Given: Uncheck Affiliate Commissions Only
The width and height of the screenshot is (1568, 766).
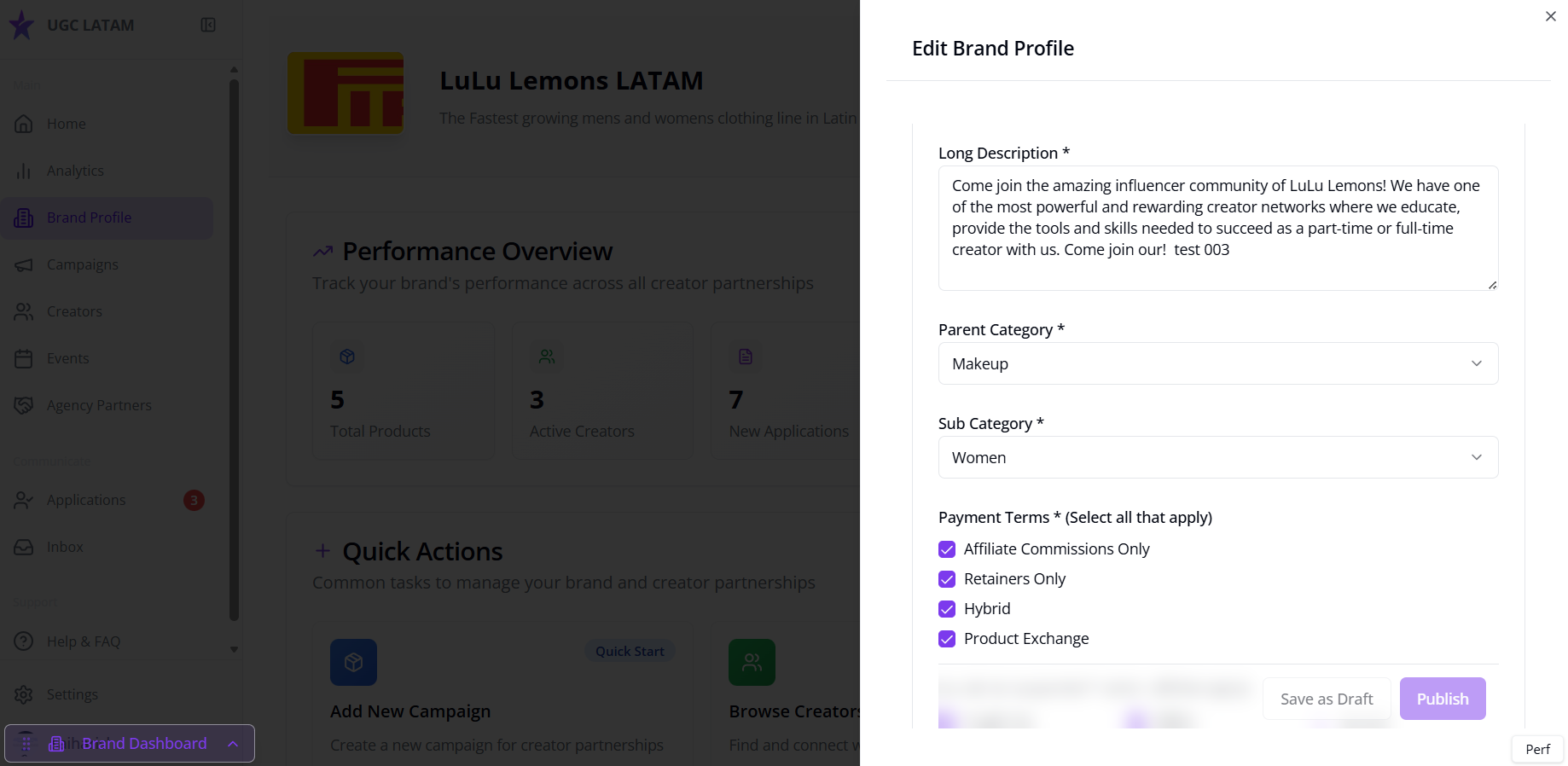Looking at the screenshot, I should [x=947, y=549].
